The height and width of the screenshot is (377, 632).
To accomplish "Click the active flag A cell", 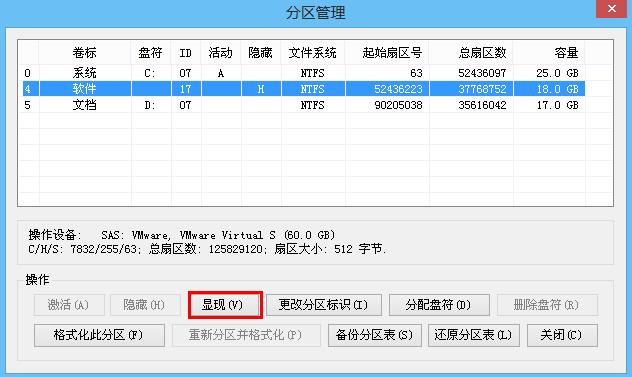I will click(x=220, y=73).
